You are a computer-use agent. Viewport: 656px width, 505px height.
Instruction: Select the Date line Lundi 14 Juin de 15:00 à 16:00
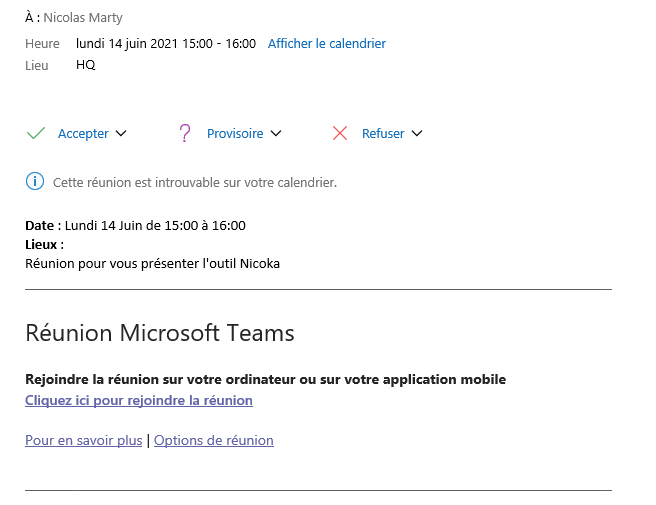[135, 226]
